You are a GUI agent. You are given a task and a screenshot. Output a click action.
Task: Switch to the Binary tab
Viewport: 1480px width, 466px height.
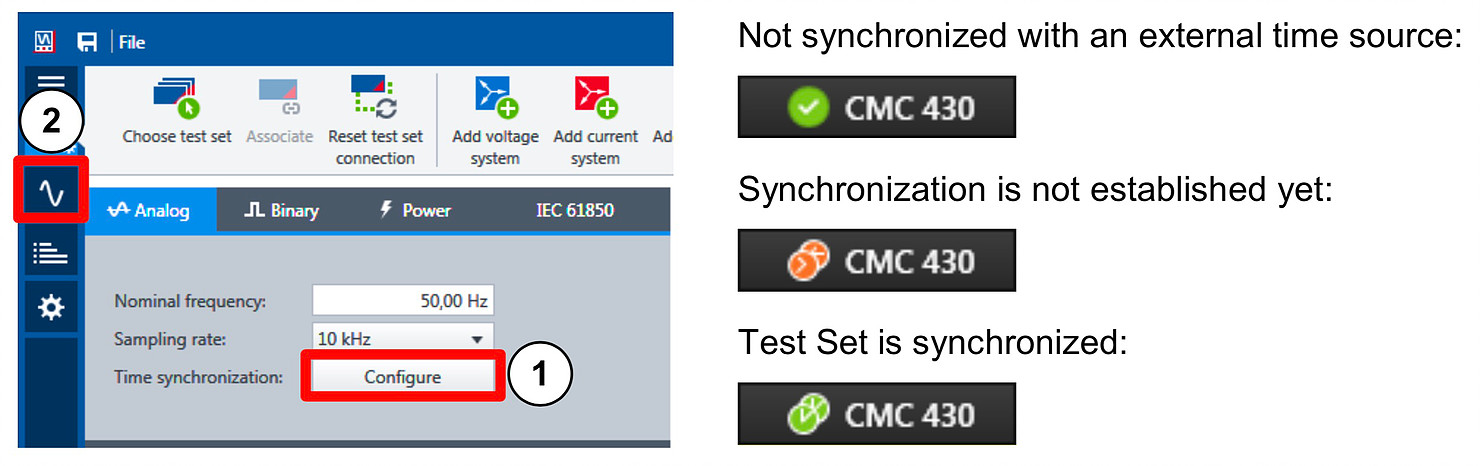coord(282,210)
